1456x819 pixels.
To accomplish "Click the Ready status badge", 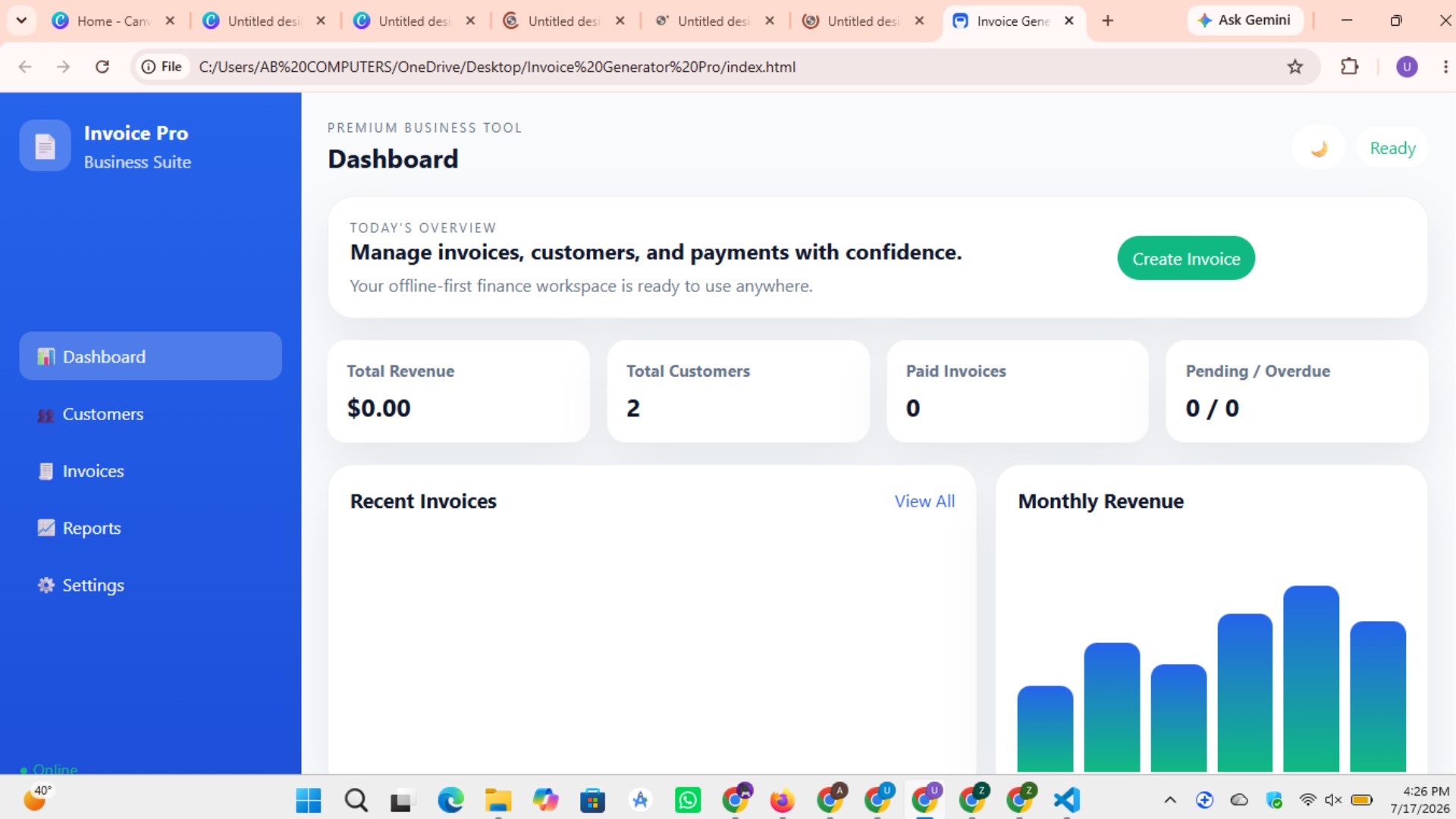I will [1392, 148].
